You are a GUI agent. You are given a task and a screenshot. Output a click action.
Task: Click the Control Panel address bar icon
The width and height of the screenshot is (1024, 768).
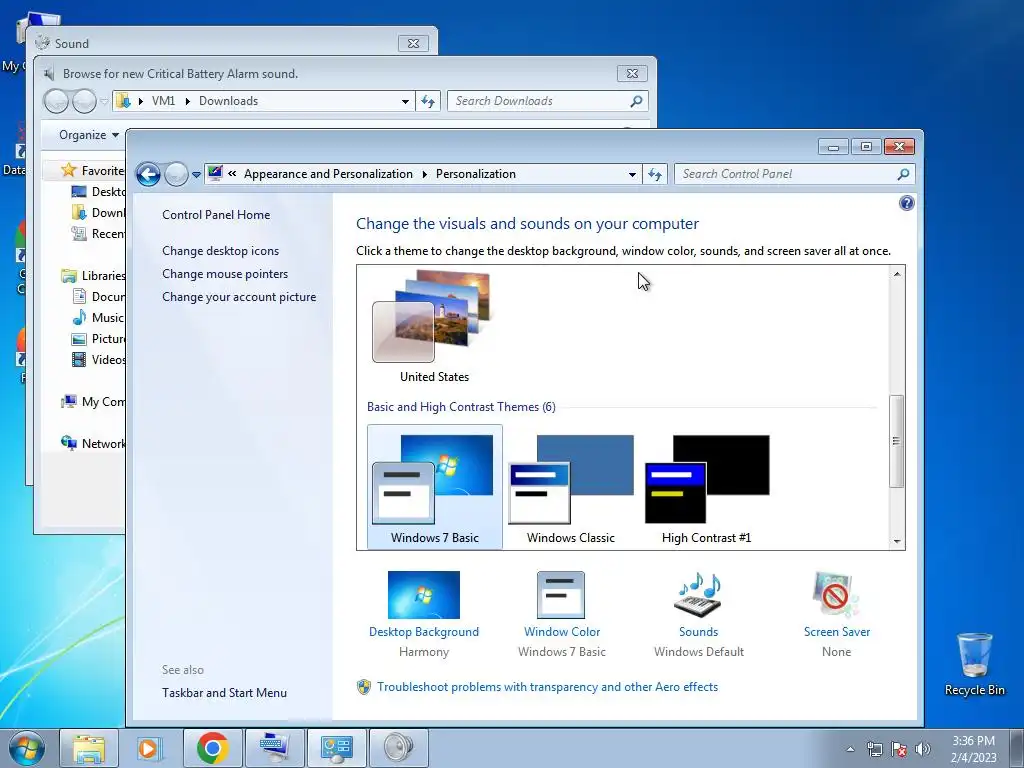[215, 174]
